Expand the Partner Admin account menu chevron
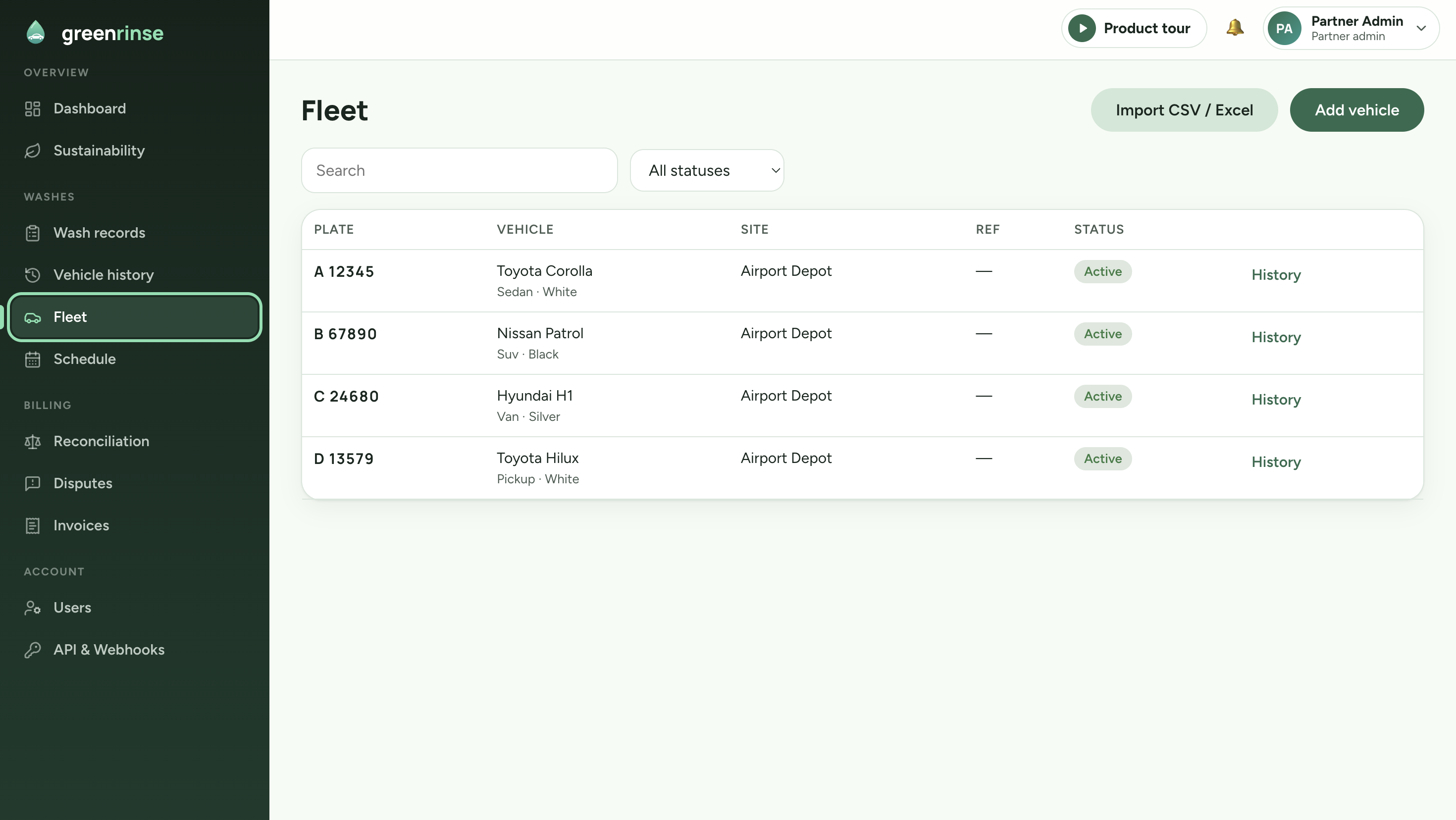The height and width of the screenshot is (820, 1456). point(1421,28)
